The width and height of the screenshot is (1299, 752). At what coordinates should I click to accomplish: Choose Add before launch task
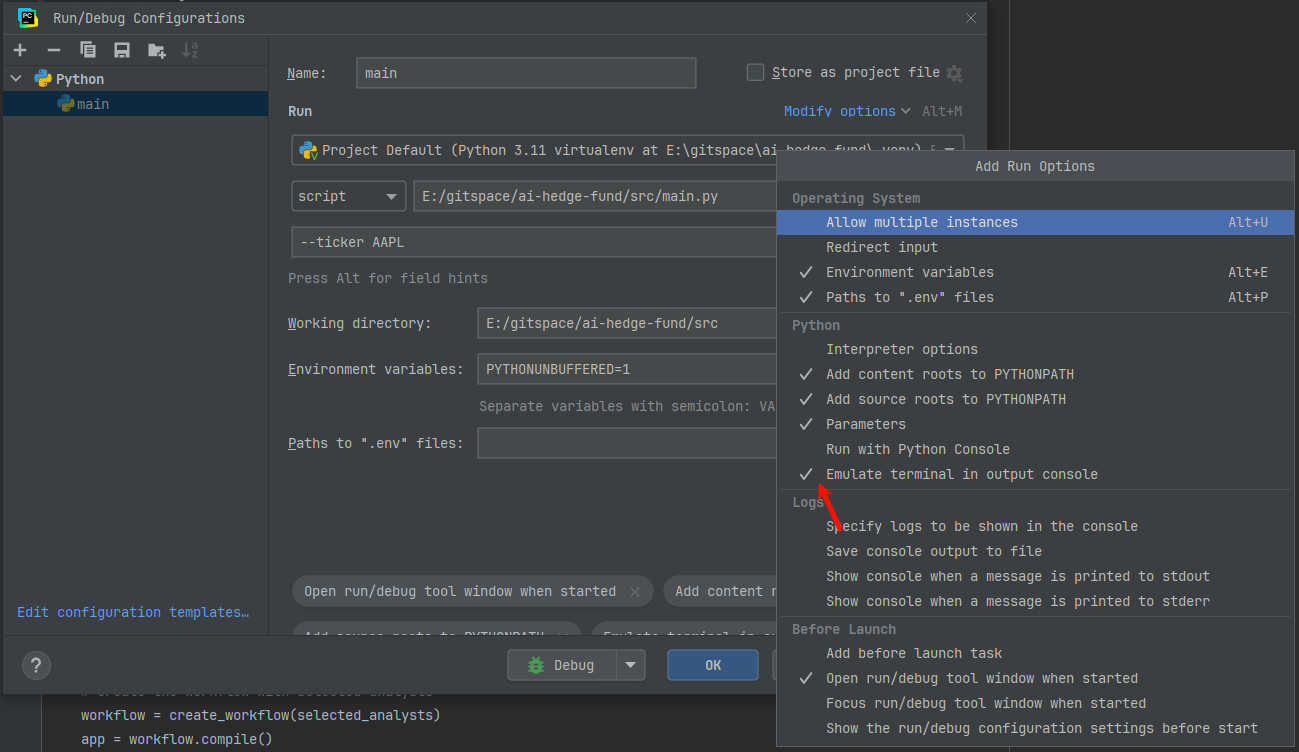tap(1035, 653)
